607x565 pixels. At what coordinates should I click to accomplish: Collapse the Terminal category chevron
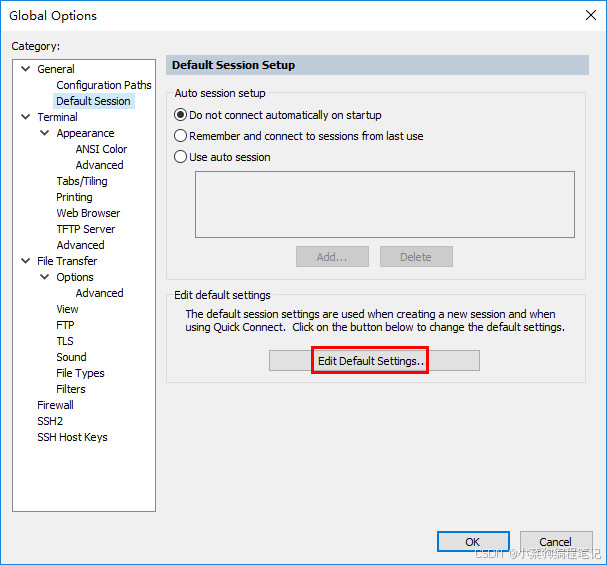[26, 117]
